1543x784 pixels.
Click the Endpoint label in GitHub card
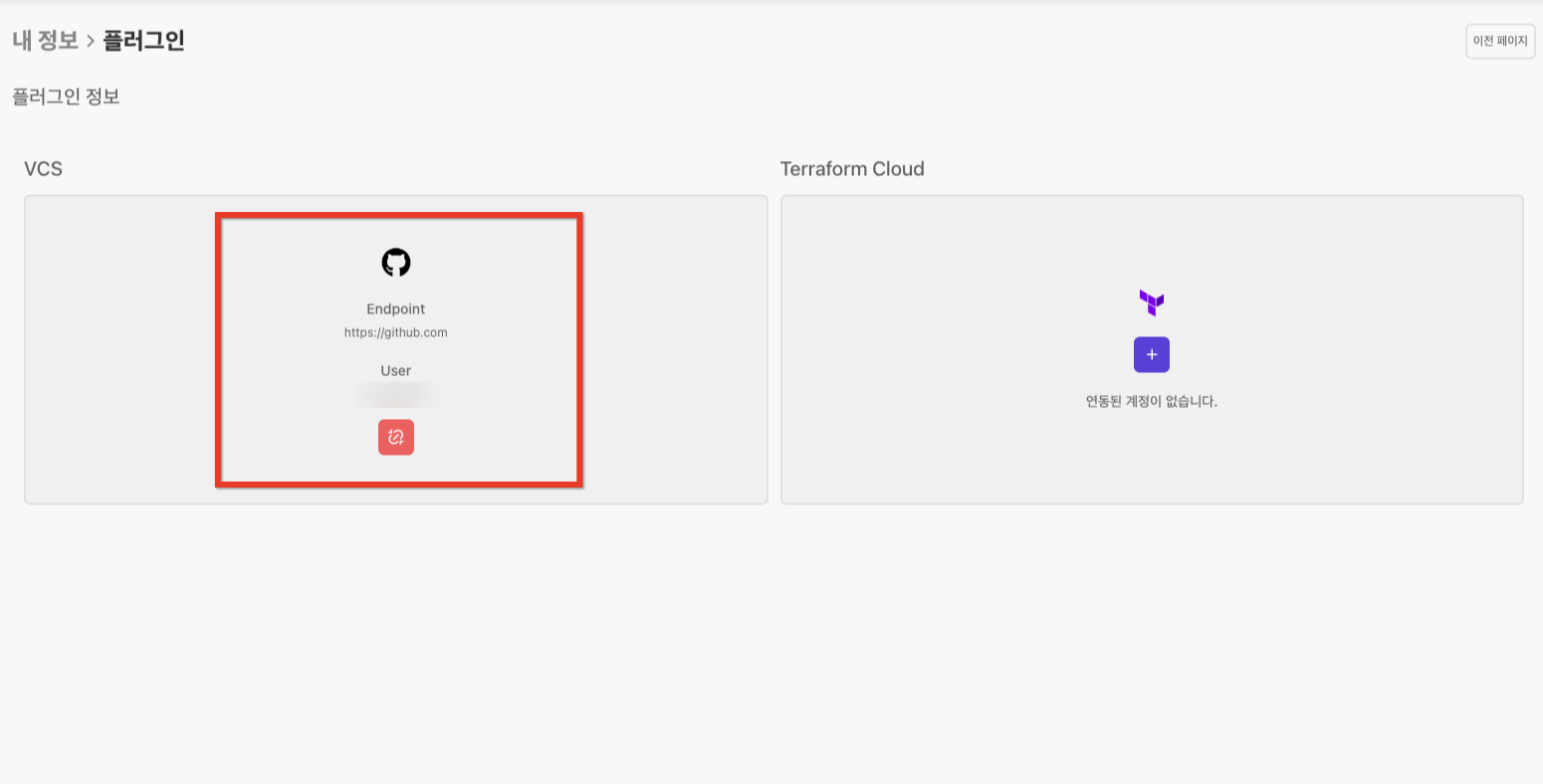[x=396, y=309]
